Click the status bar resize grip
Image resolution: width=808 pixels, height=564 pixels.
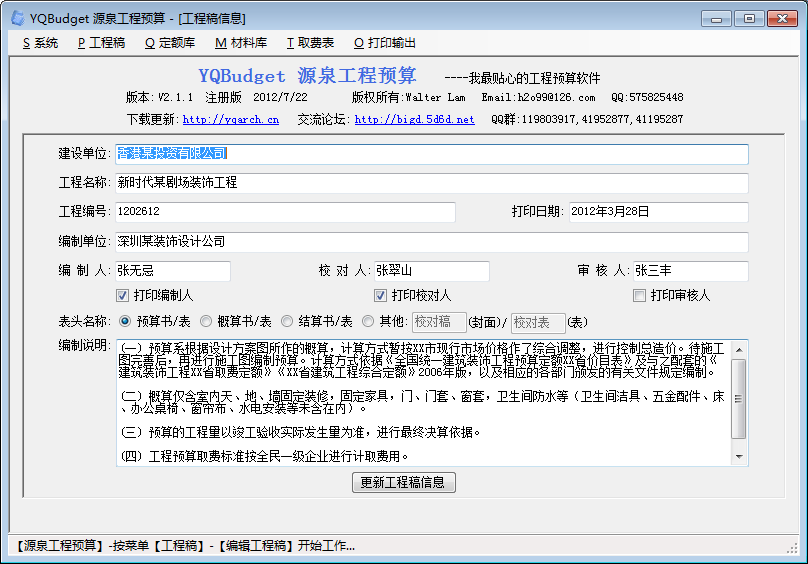[x=792, y=549]
